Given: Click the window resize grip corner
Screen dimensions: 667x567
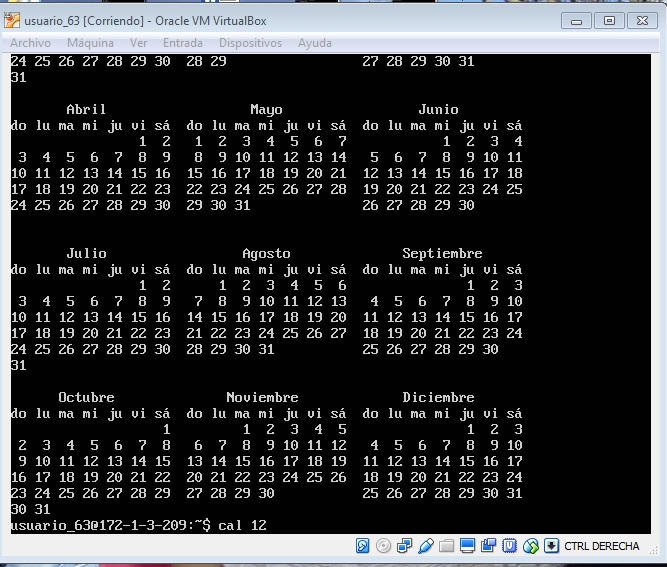Looking at the screenshot, I should point(653,550).
